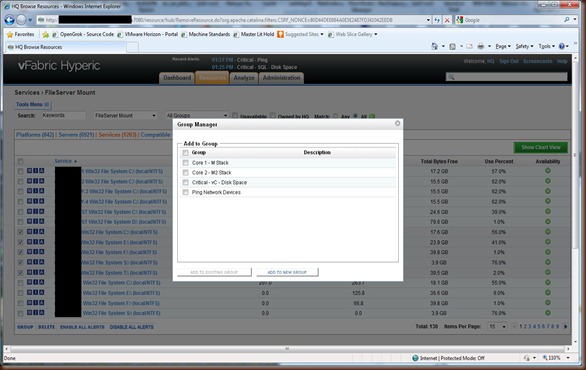Image resolution: width=586 pixels, height=370 pixels.
Task: Click the blue Help question mark icon
Action: click(x=562, y=46)
